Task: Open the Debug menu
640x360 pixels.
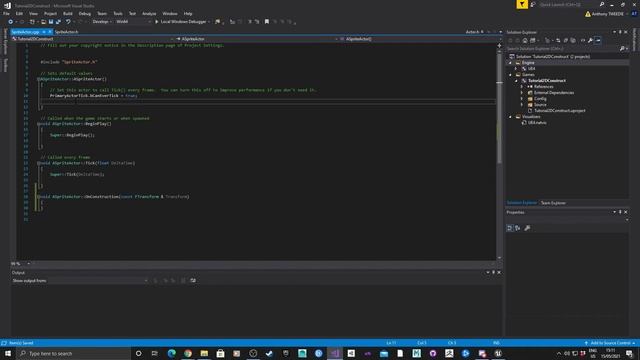Action: [84, 13]
